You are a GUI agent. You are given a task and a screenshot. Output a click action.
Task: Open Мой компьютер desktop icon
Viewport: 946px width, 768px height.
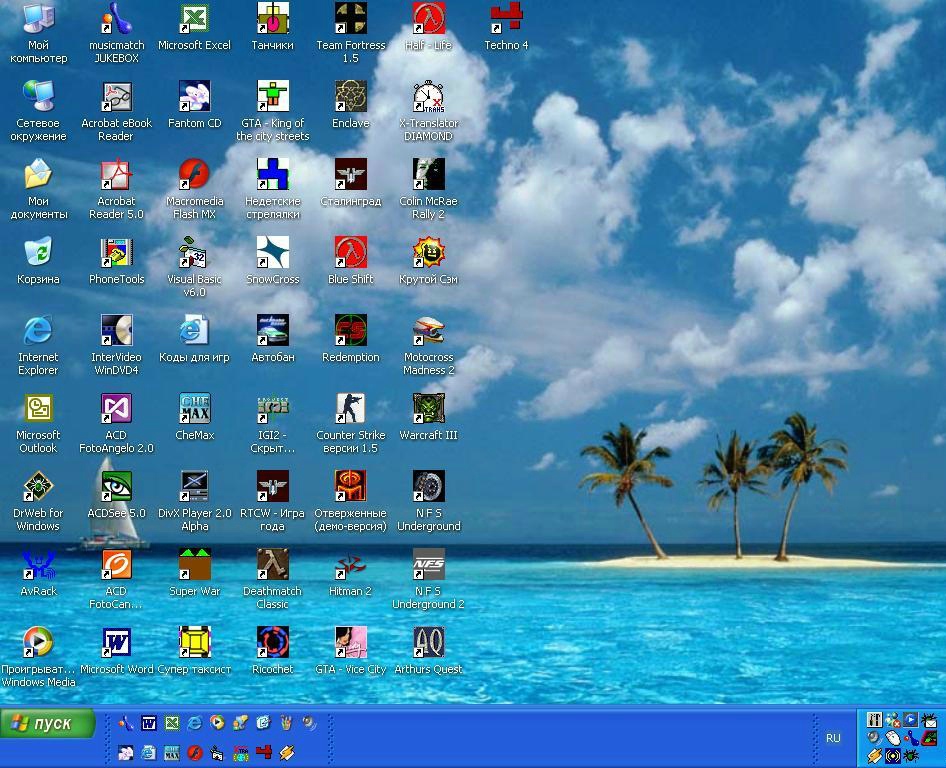tap(38, 19)
